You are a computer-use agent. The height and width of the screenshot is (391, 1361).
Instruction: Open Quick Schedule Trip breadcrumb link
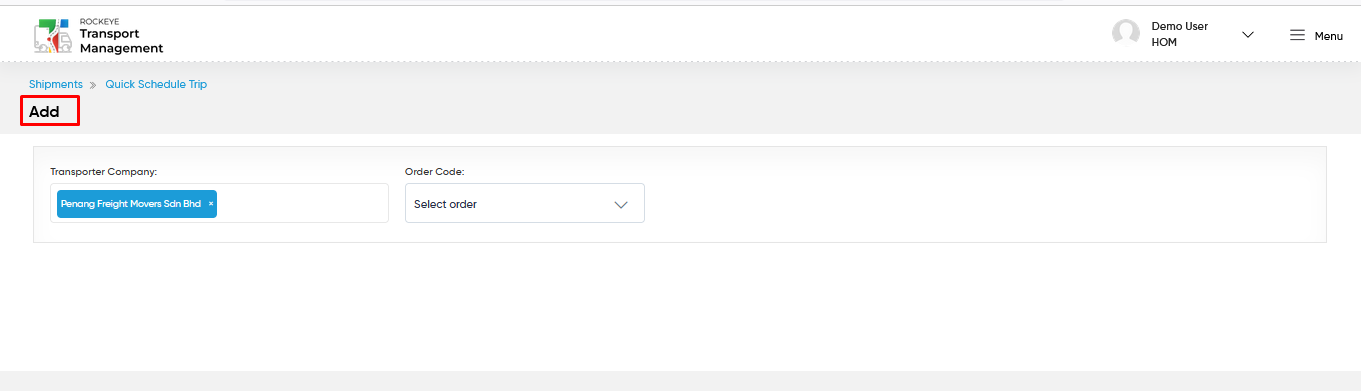[x=156, y=84]
